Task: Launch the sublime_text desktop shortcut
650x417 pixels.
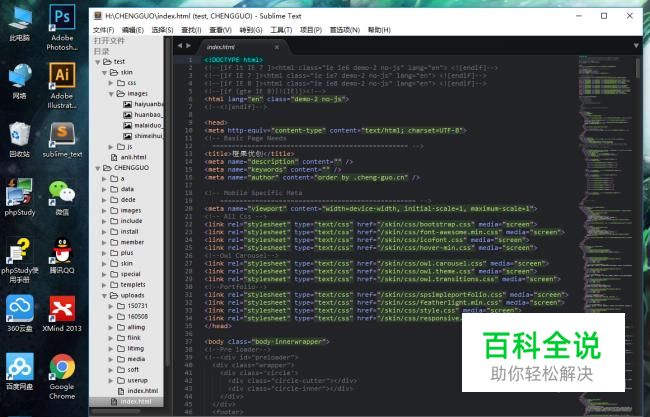Action: [x=62, y=140]
